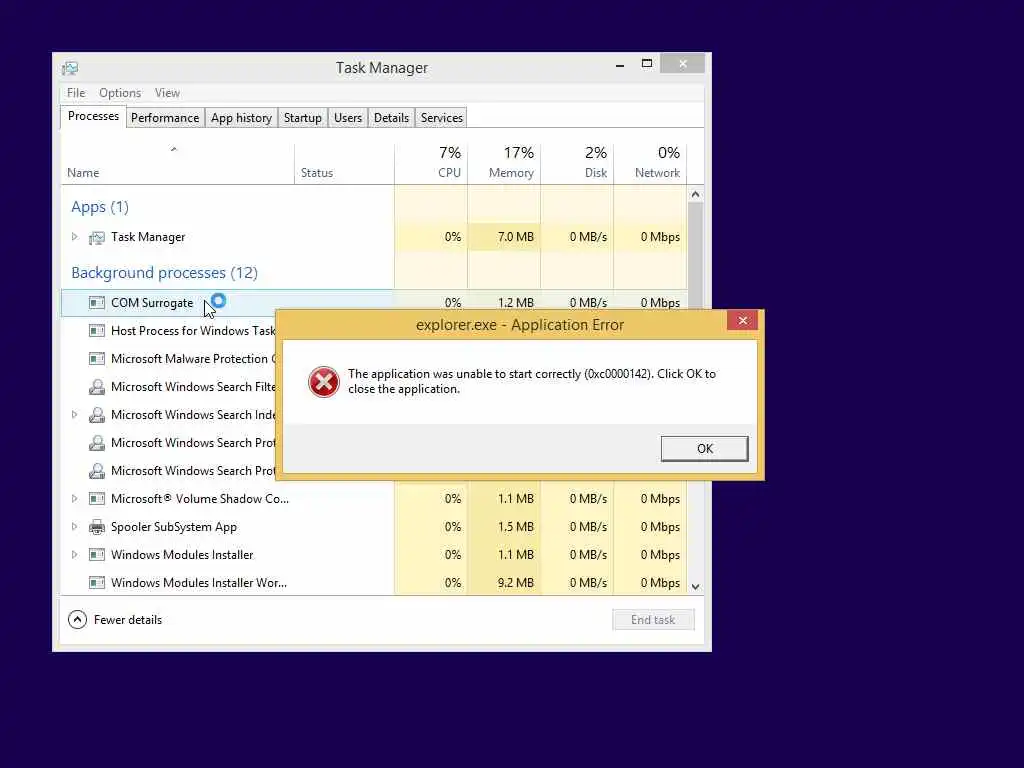Image resolution: width=1024 pixels, height=768 pixels.
Task: Open the View menu
Action: coord(167,93)
